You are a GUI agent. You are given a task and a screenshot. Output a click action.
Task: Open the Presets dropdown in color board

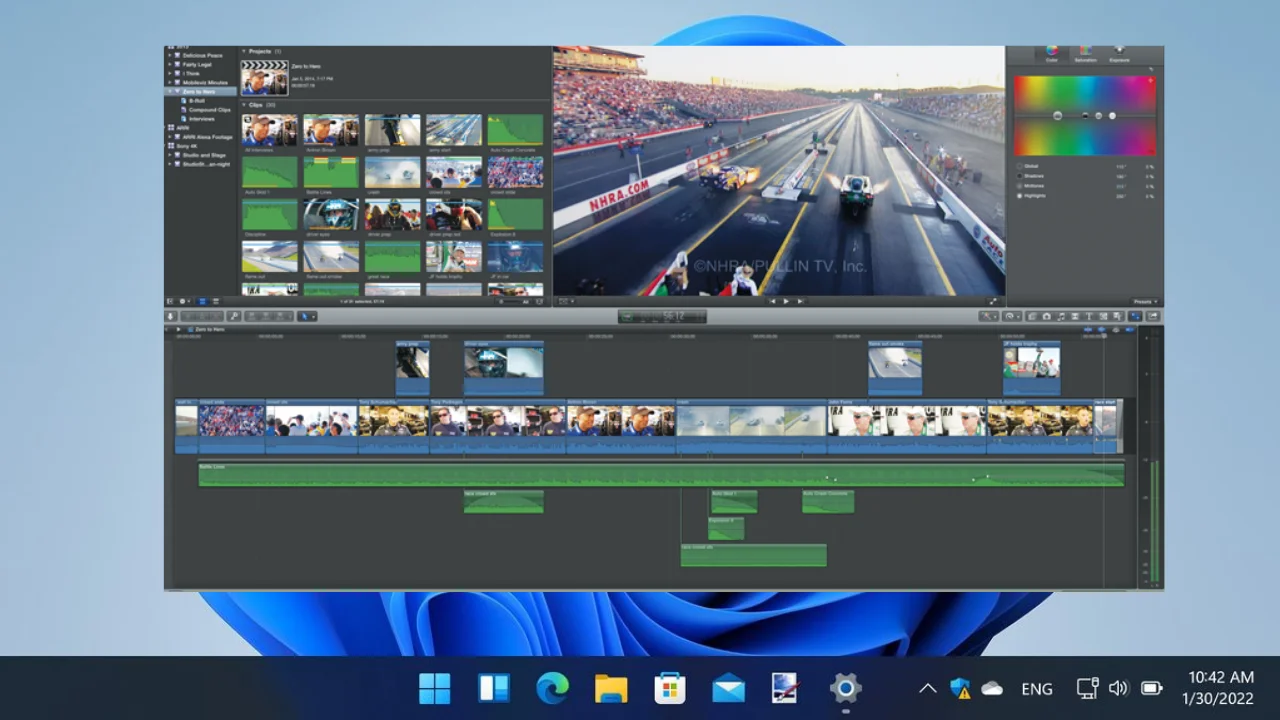click(1145, 301)
